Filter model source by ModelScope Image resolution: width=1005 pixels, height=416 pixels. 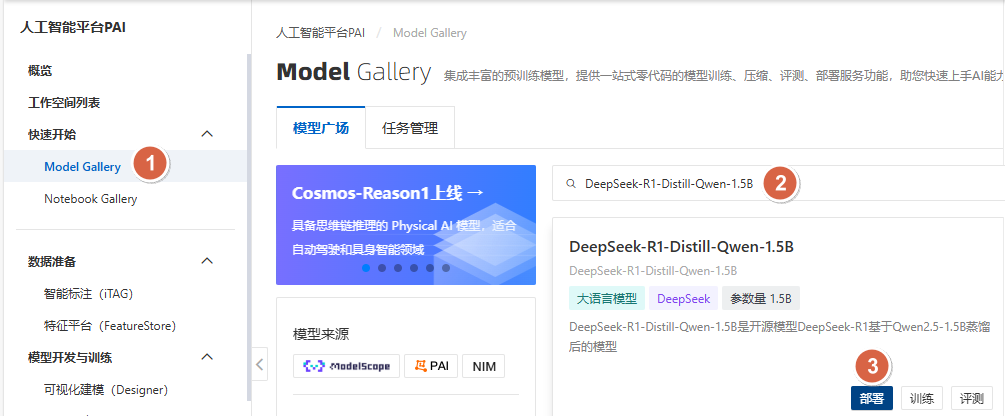coord(346,366)
